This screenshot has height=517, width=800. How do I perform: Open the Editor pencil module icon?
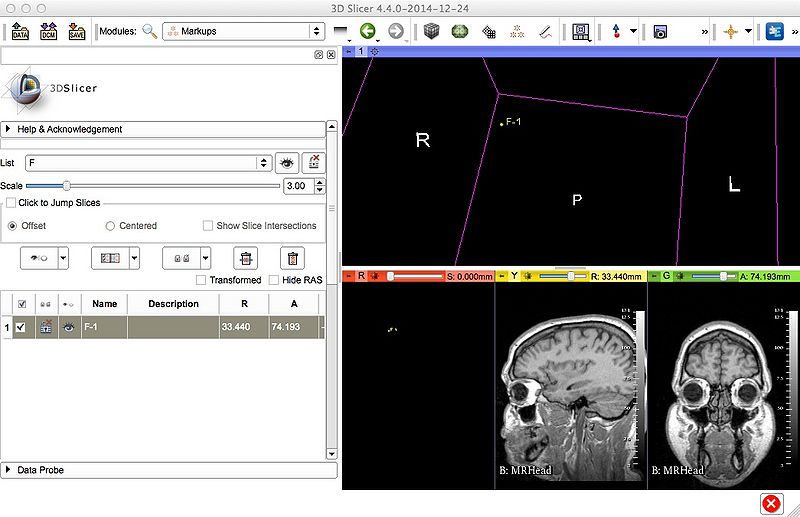(x=545, y=32)
